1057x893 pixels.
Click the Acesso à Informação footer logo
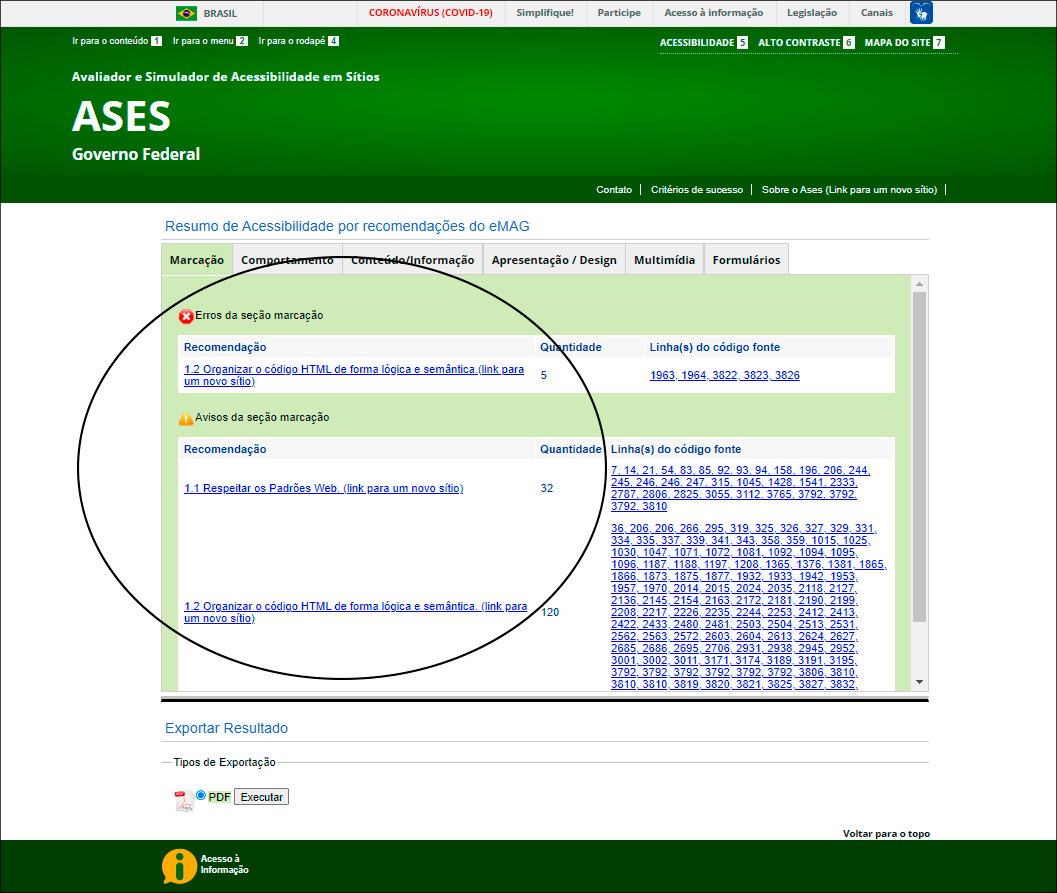[x=180, y=866]
